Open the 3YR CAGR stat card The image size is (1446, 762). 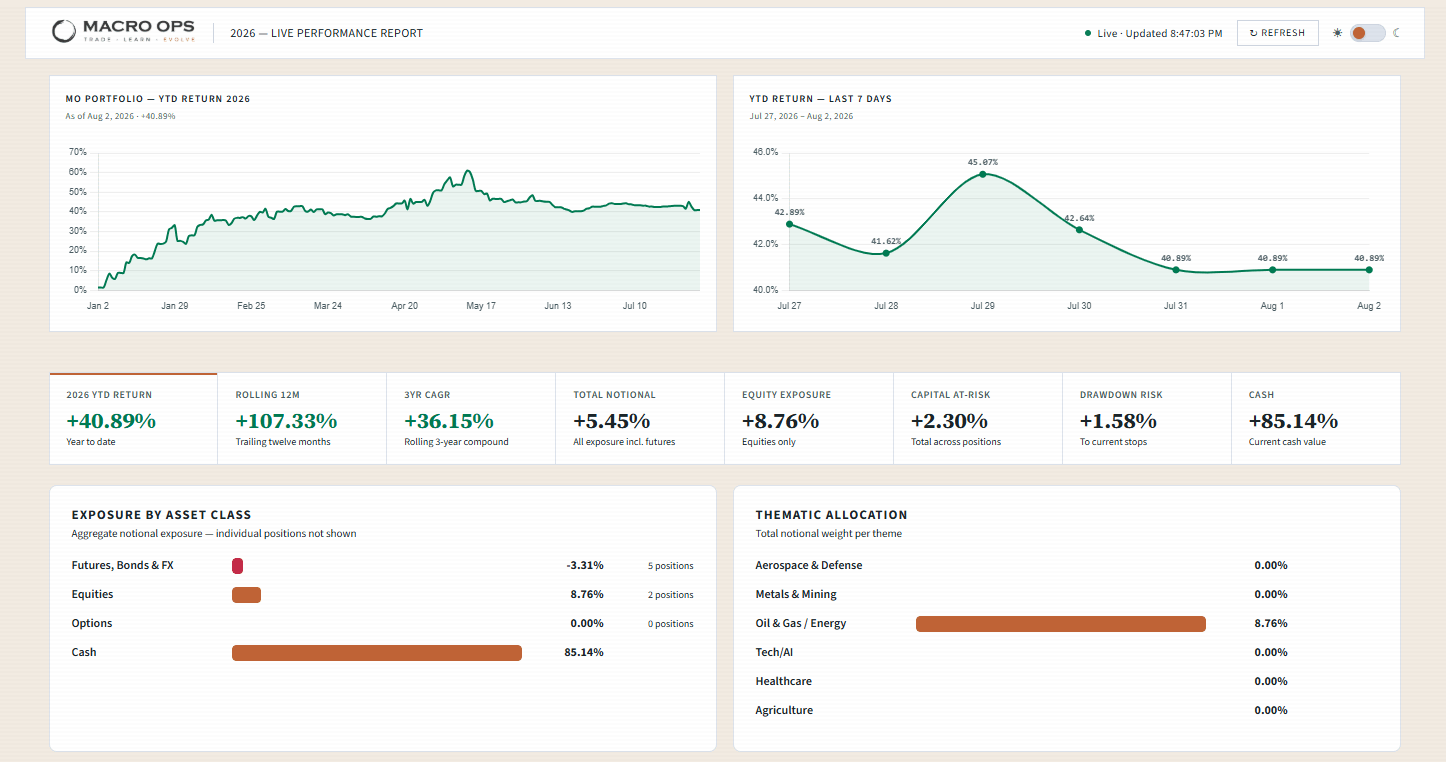point(471,419)
